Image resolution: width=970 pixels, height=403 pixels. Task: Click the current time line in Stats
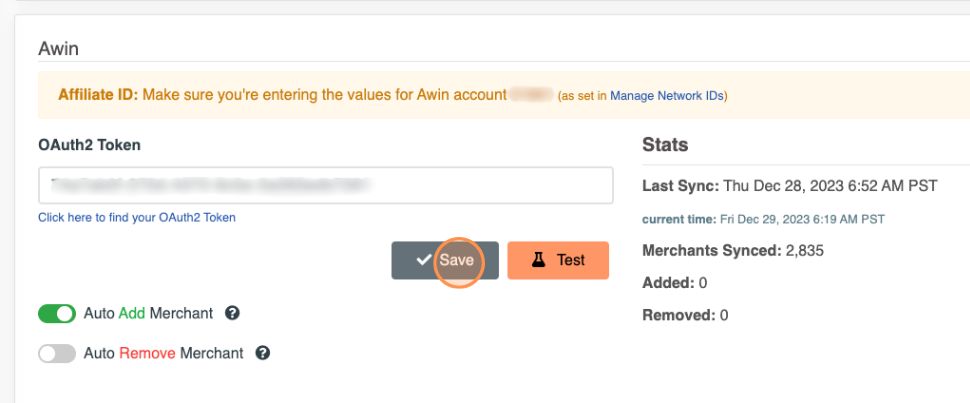[x=763, y=219]
